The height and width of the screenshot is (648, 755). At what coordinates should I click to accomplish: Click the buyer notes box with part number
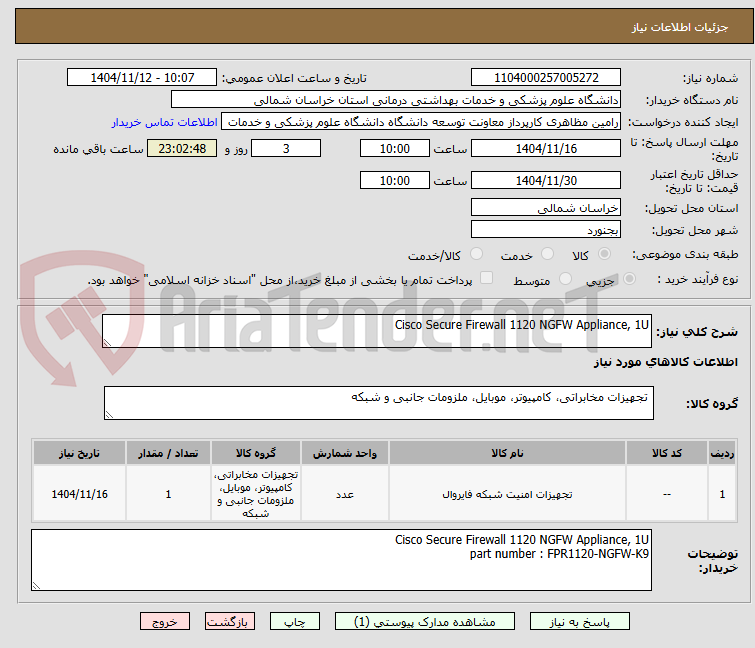(341, 560)
